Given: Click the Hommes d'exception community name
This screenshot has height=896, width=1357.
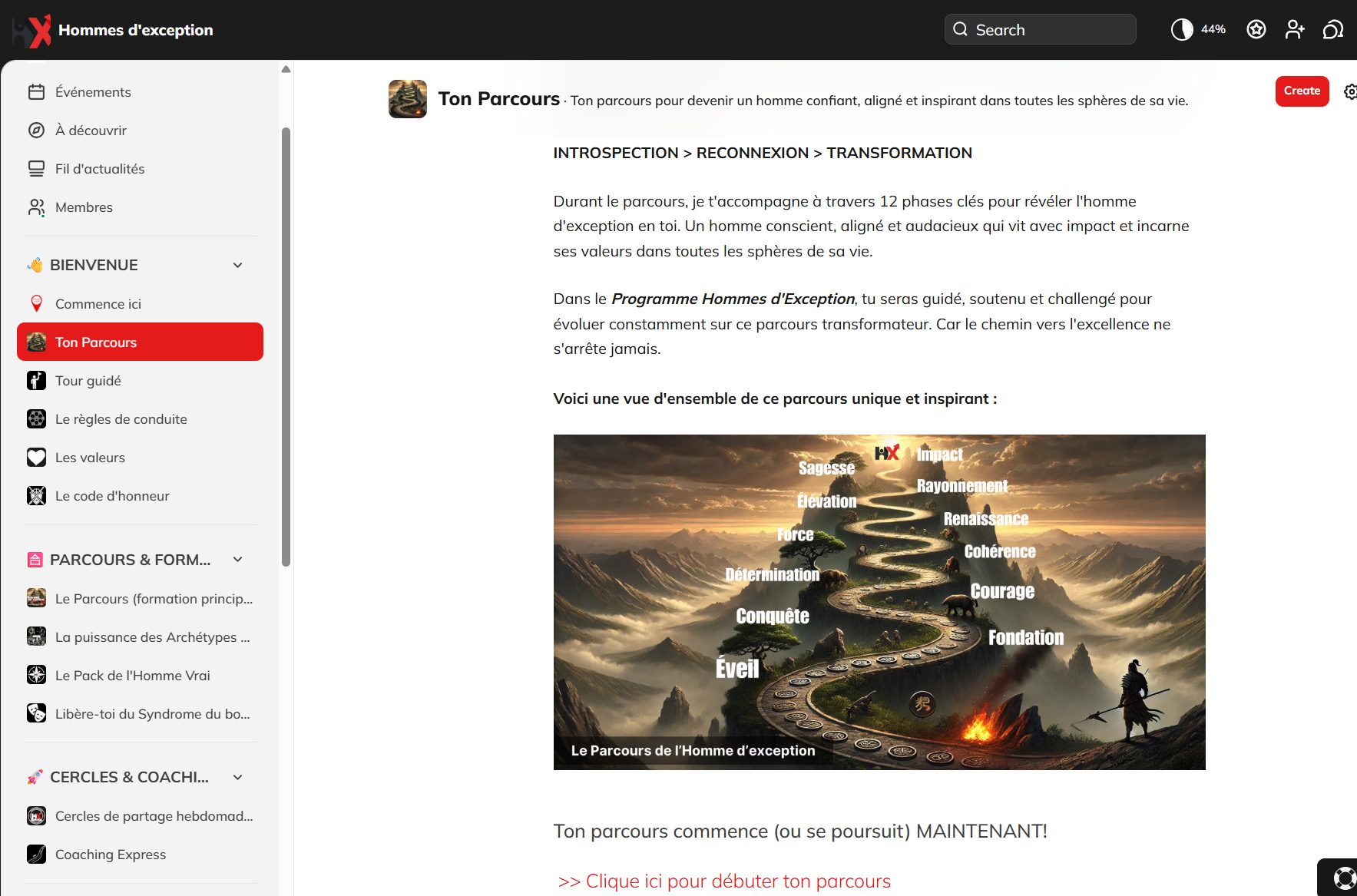Looking at the screenshot, I should point(136,30).
